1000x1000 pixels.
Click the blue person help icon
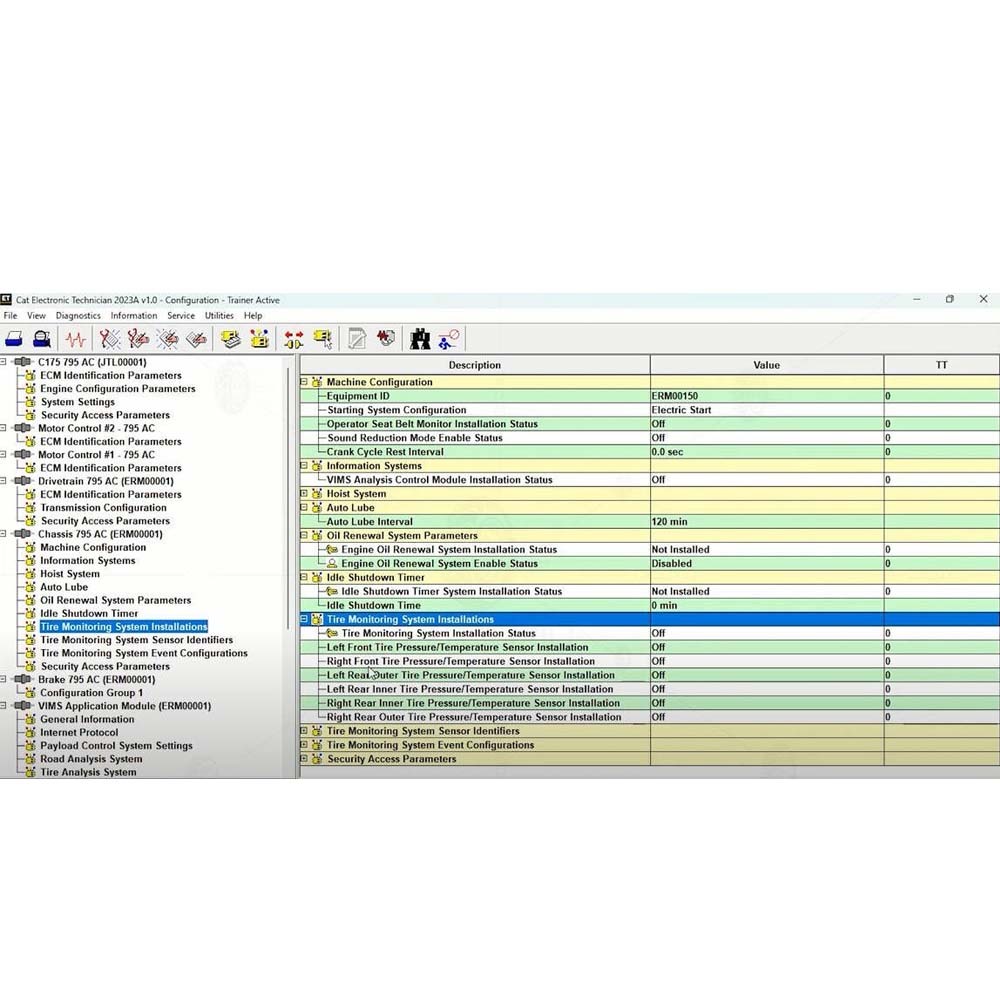(x=449, y=339)
